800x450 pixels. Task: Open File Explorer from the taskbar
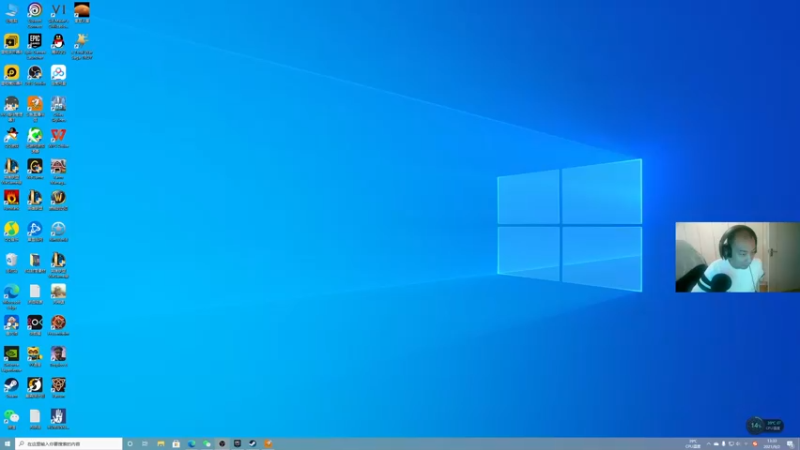161,444
